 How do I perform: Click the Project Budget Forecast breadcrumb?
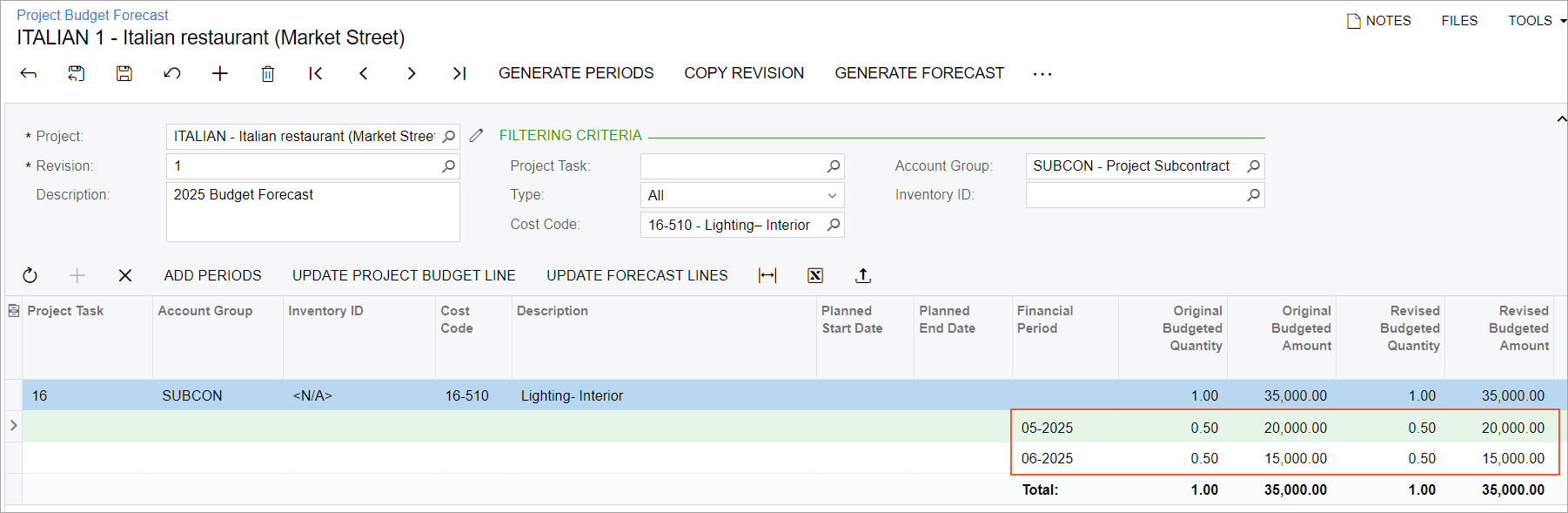coord(92,15)
